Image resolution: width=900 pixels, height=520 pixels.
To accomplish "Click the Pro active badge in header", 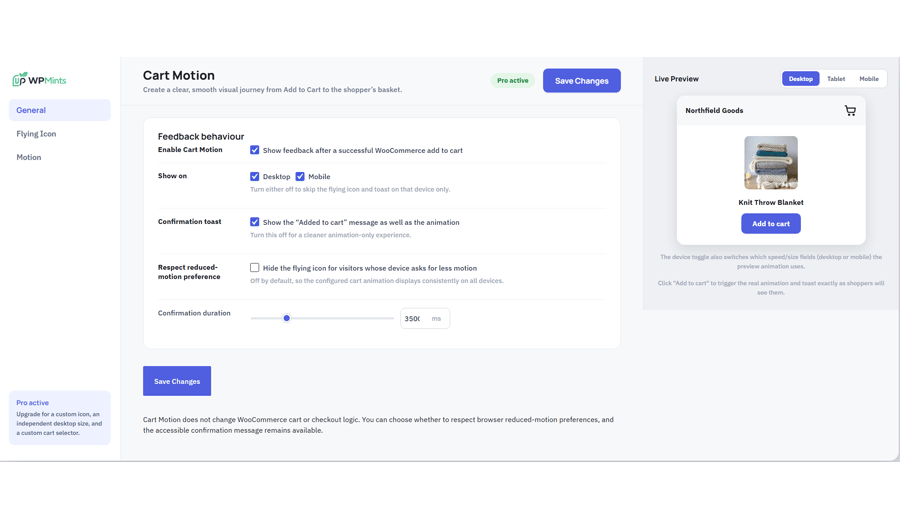I will pos(513,80).
